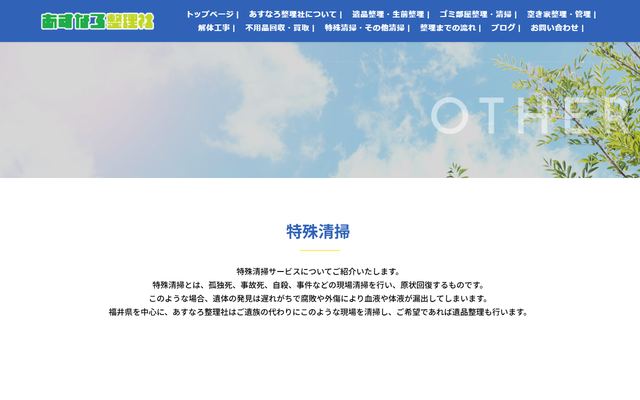Open 整理までの流れ link
Viewport: 640px width, 400px height.
point(448,28)
